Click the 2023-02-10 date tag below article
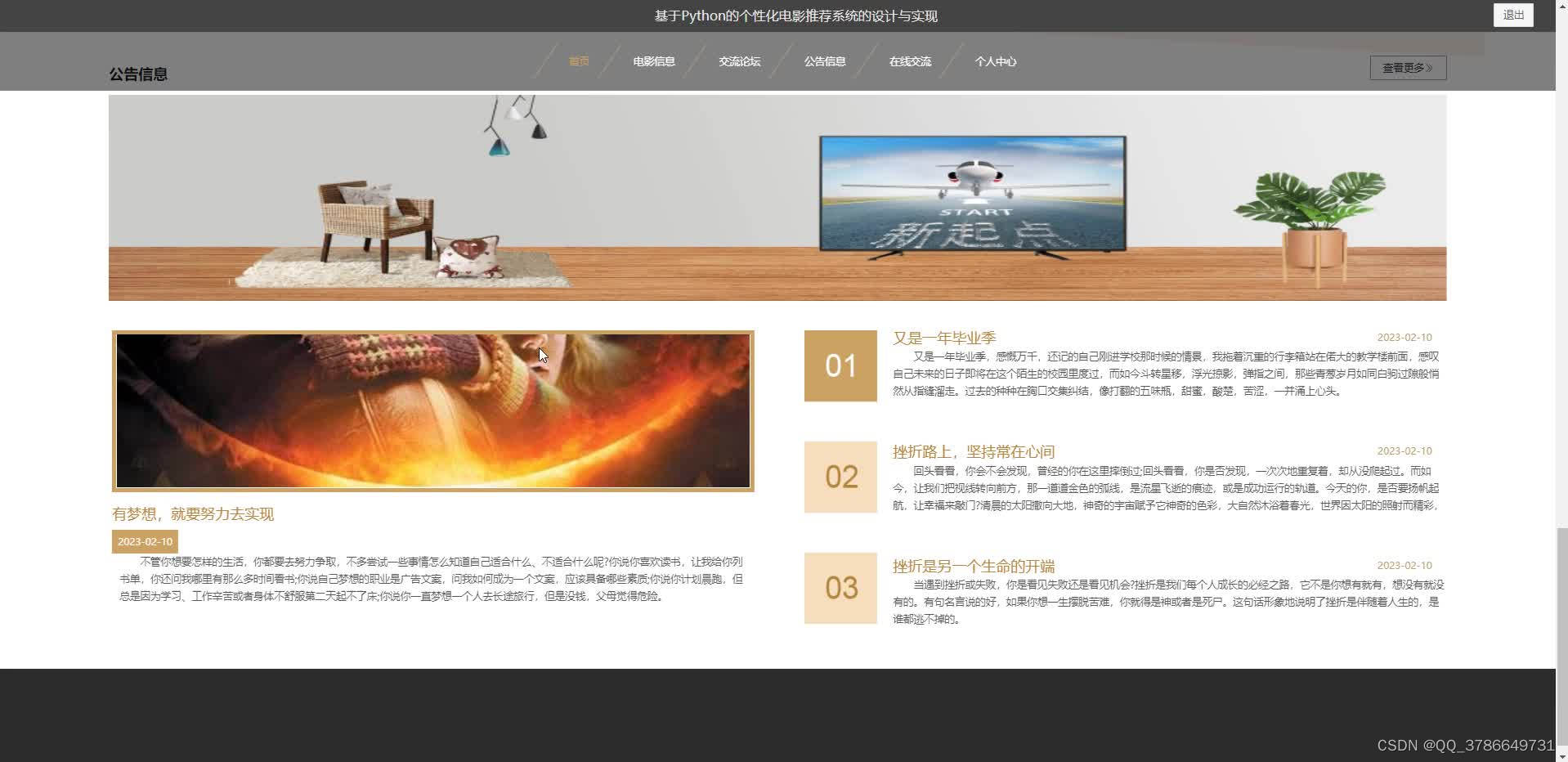The image size is (1568, 762). pos(146,540)
